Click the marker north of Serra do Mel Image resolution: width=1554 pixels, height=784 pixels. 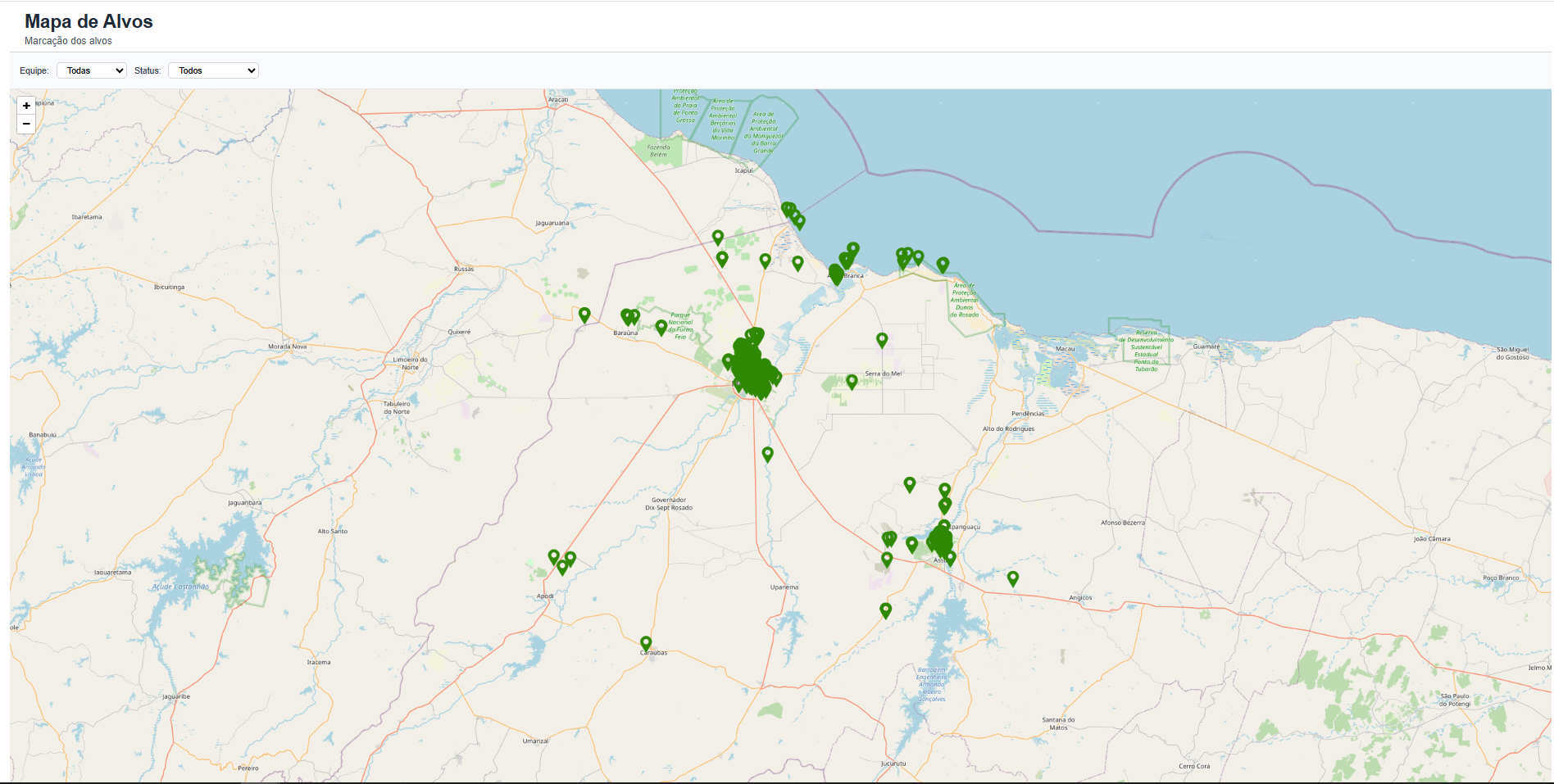tap(882, 339)
